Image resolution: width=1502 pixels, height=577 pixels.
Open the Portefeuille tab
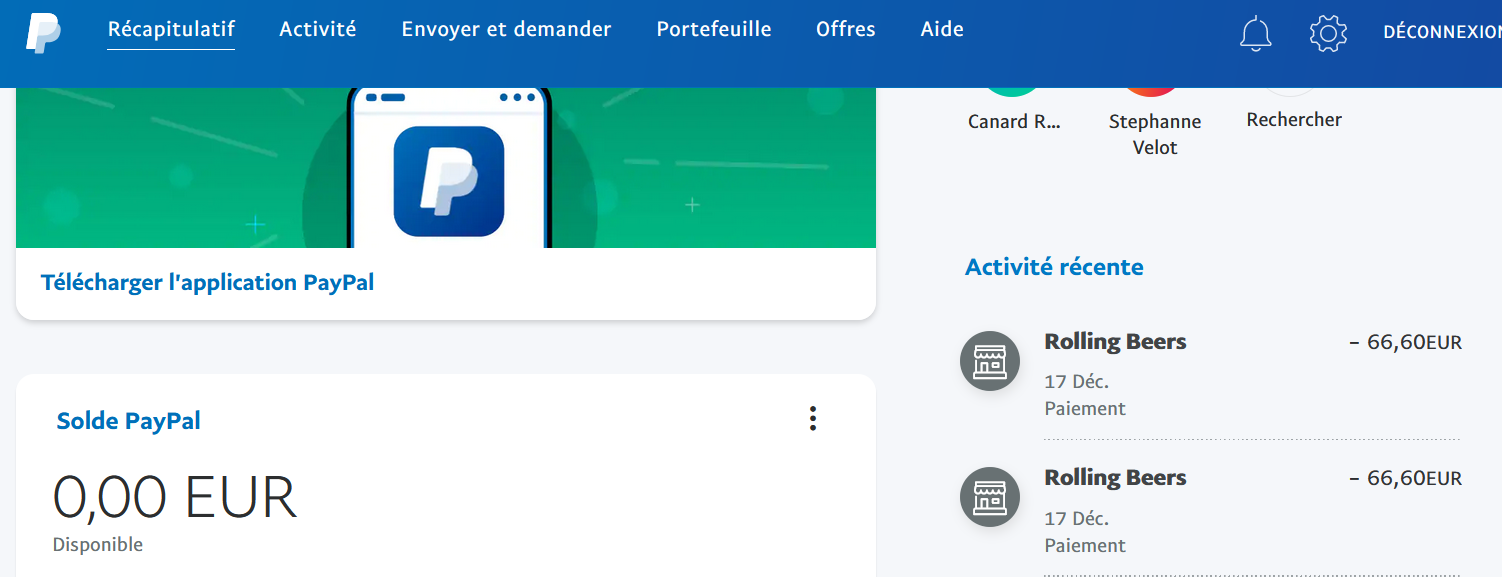[x=714, y=29]
